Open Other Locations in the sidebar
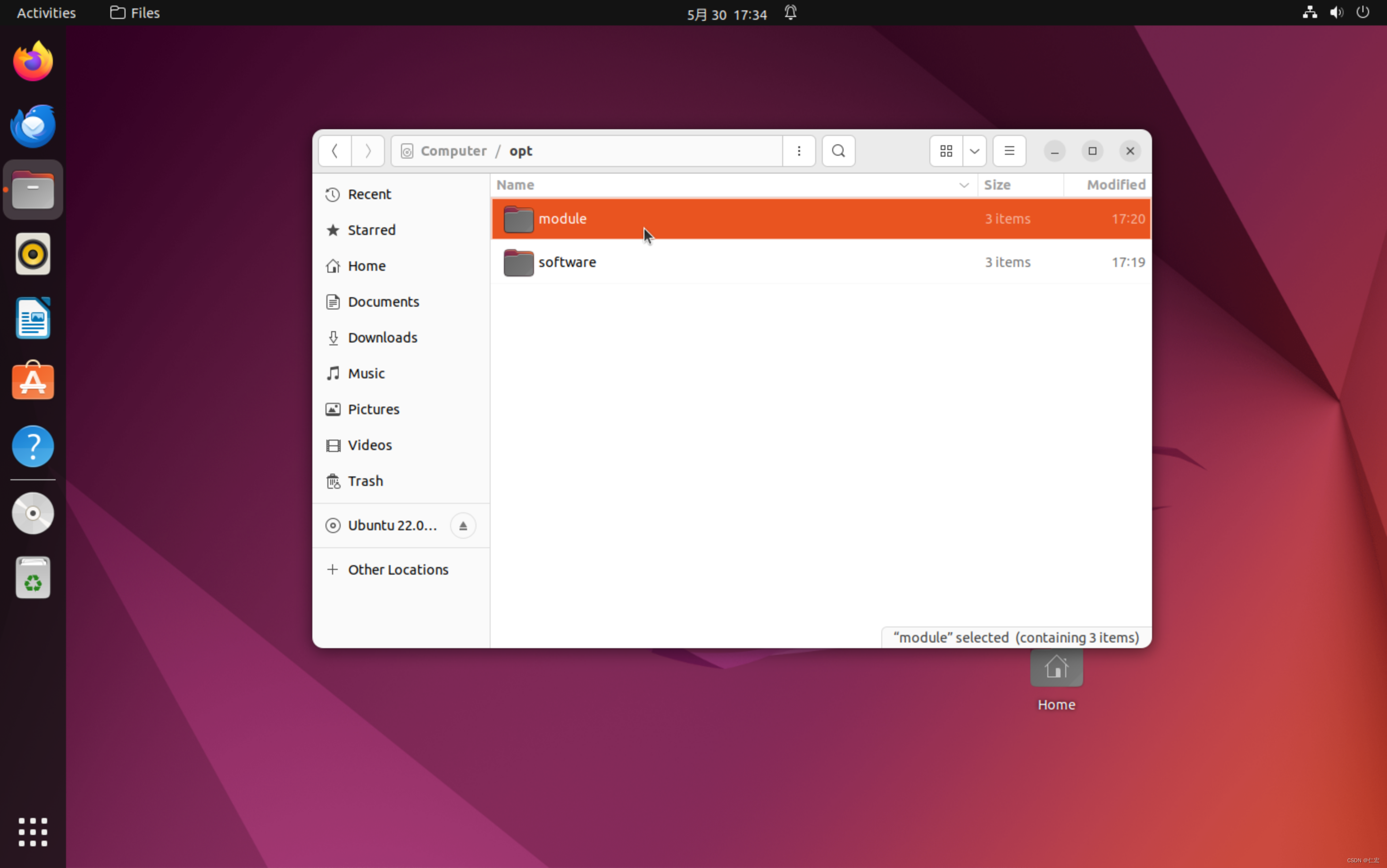The height and width of the screenshot is (868, 1387). click(x=398, y=569)
